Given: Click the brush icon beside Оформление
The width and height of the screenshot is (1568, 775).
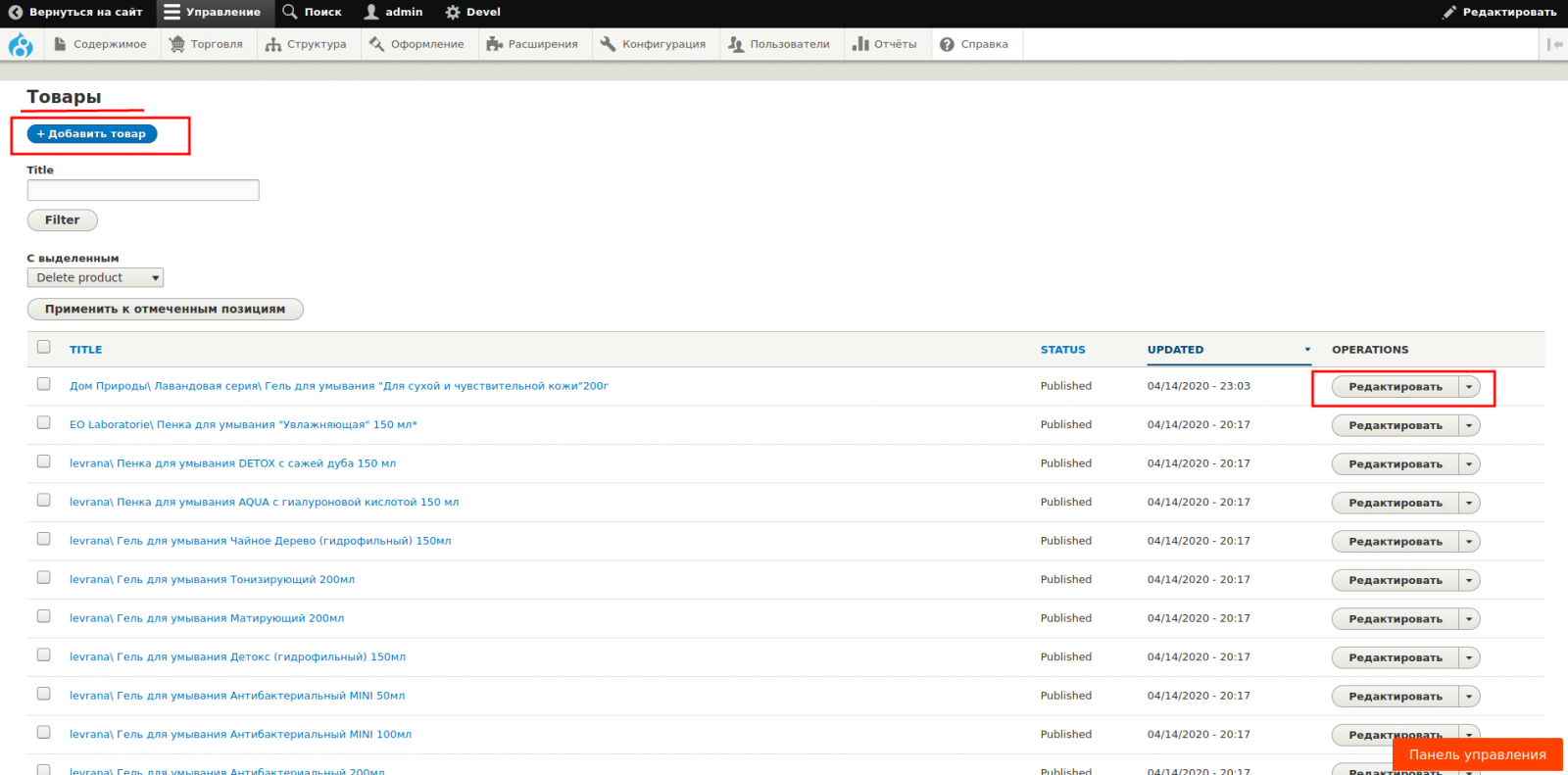Looking at the screenshot, I should tap(377, 44).
